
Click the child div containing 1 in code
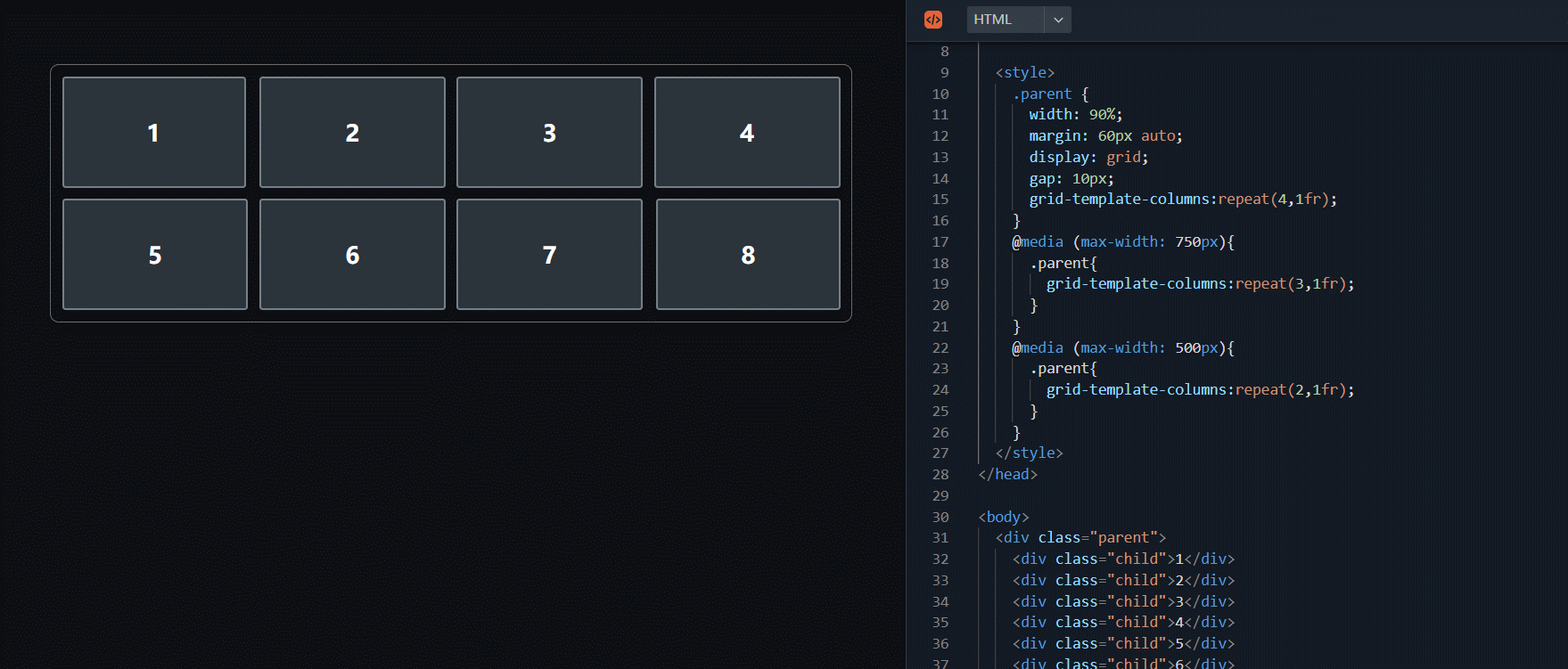pos(1124,559)
